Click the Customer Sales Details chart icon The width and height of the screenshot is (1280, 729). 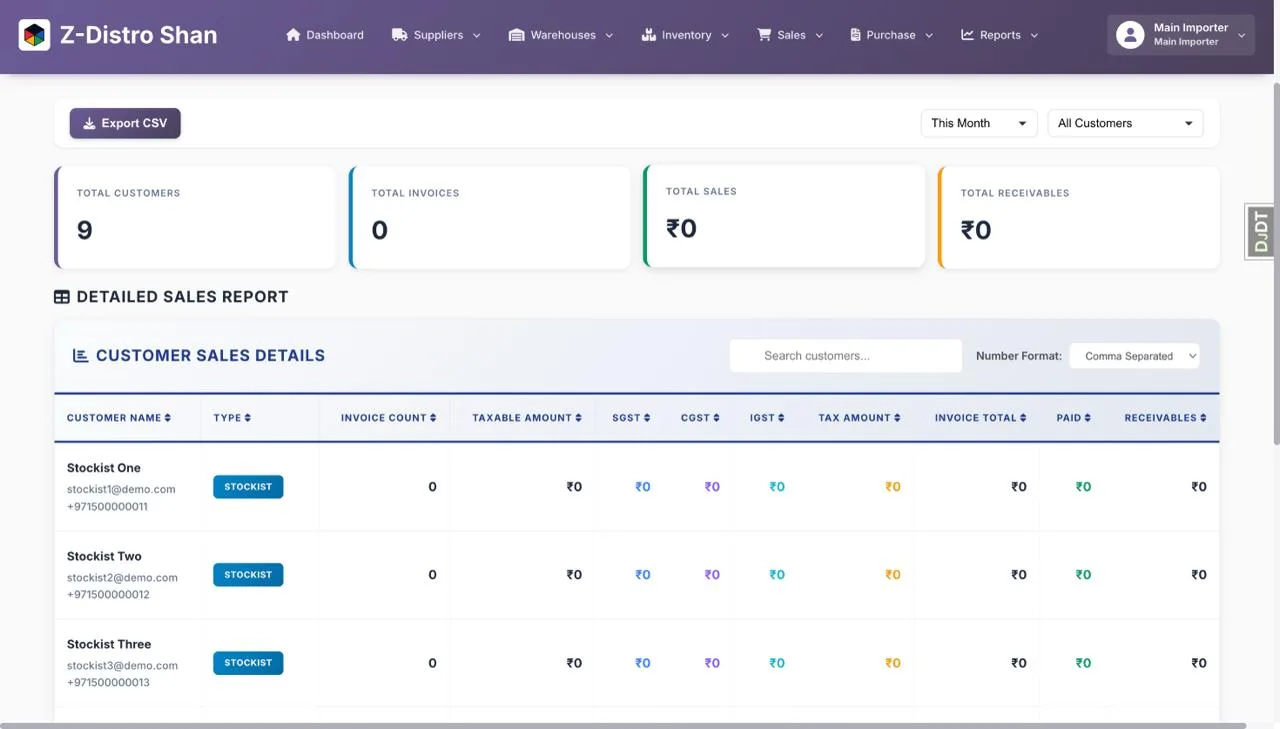tap(80, 355)
